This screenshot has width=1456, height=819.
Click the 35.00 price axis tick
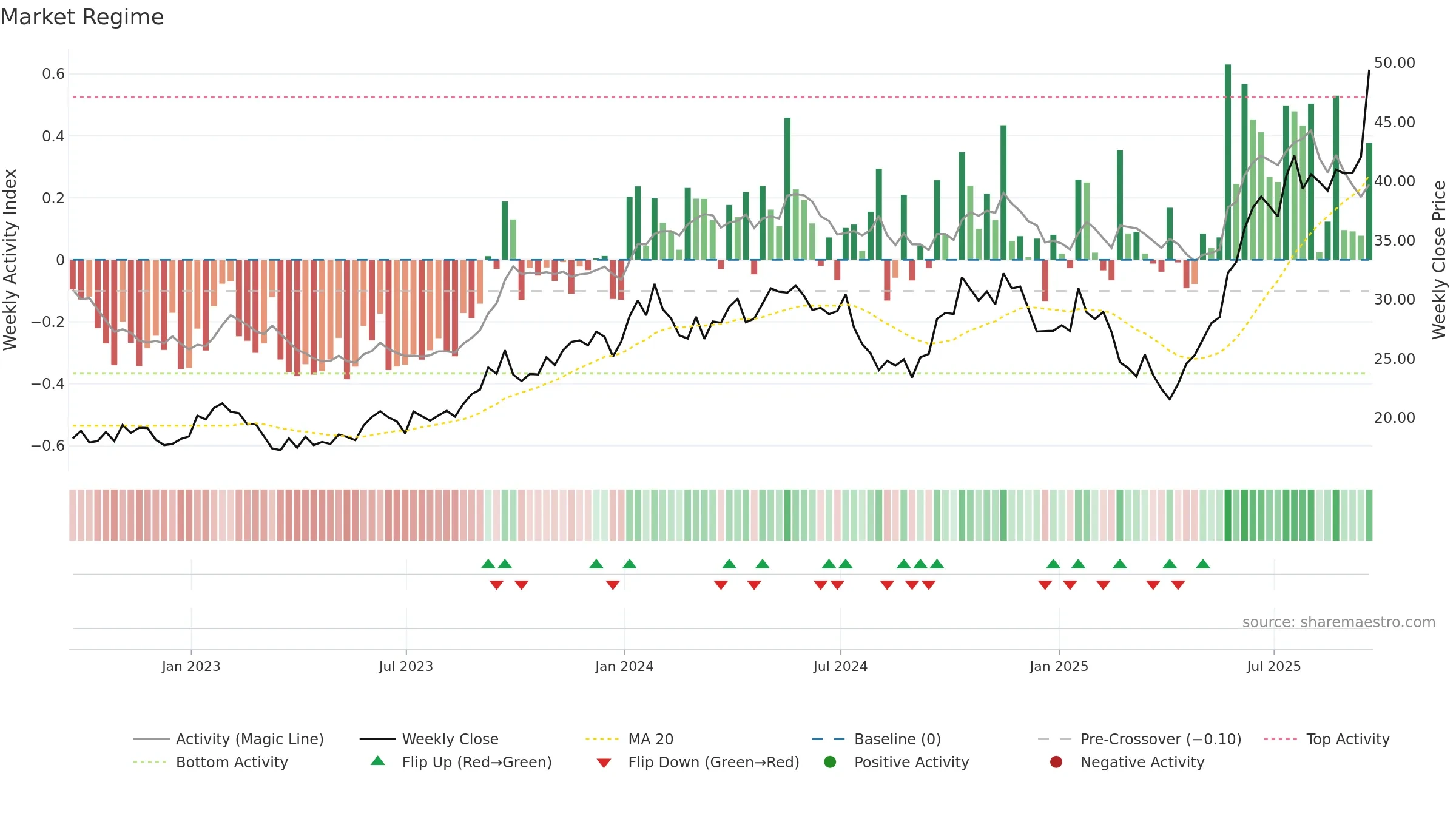tap(1394, 240)
